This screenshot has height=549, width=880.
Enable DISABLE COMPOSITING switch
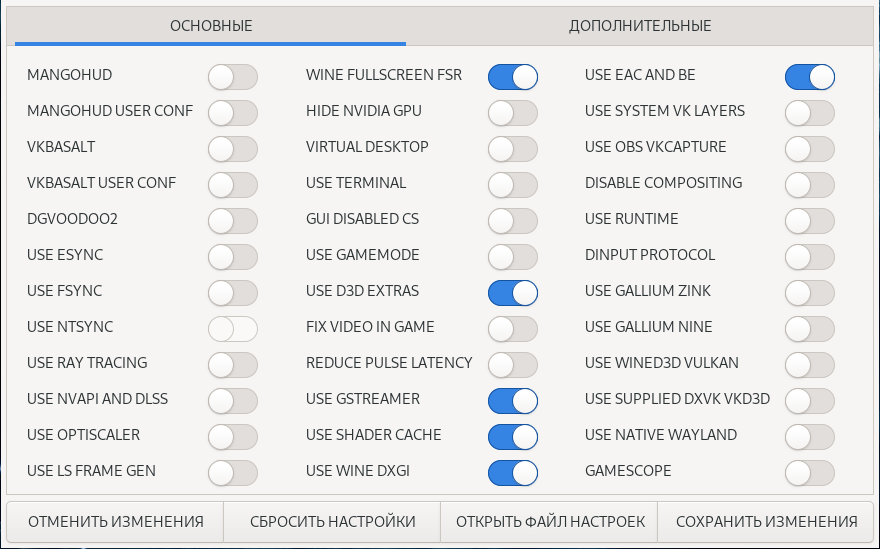810,184
